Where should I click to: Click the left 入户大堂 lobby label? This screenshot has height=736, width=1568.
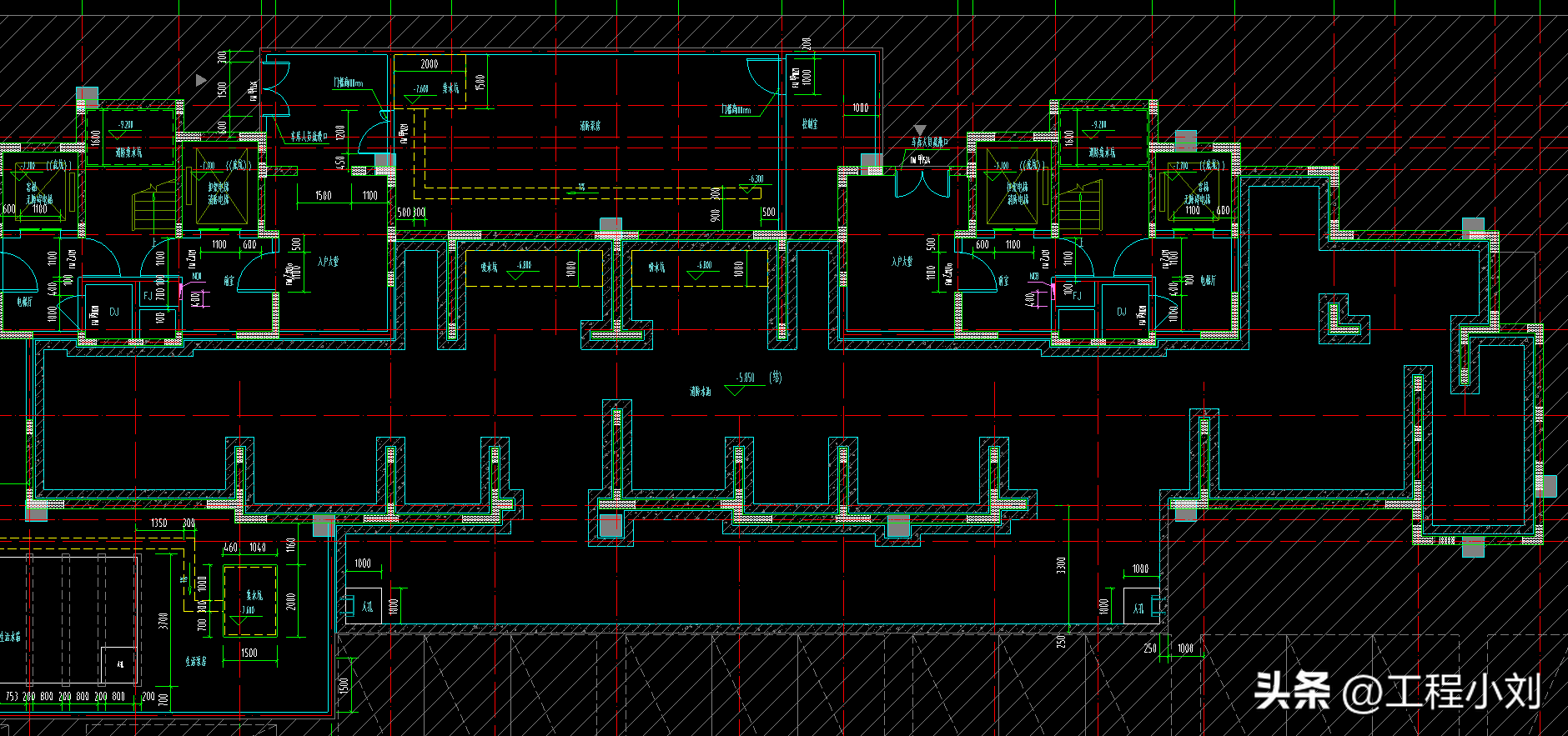coord(328,262)
